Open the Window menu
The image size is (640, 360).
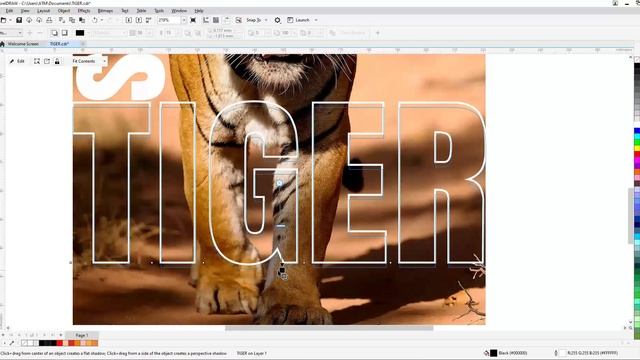tap(179, 11)
